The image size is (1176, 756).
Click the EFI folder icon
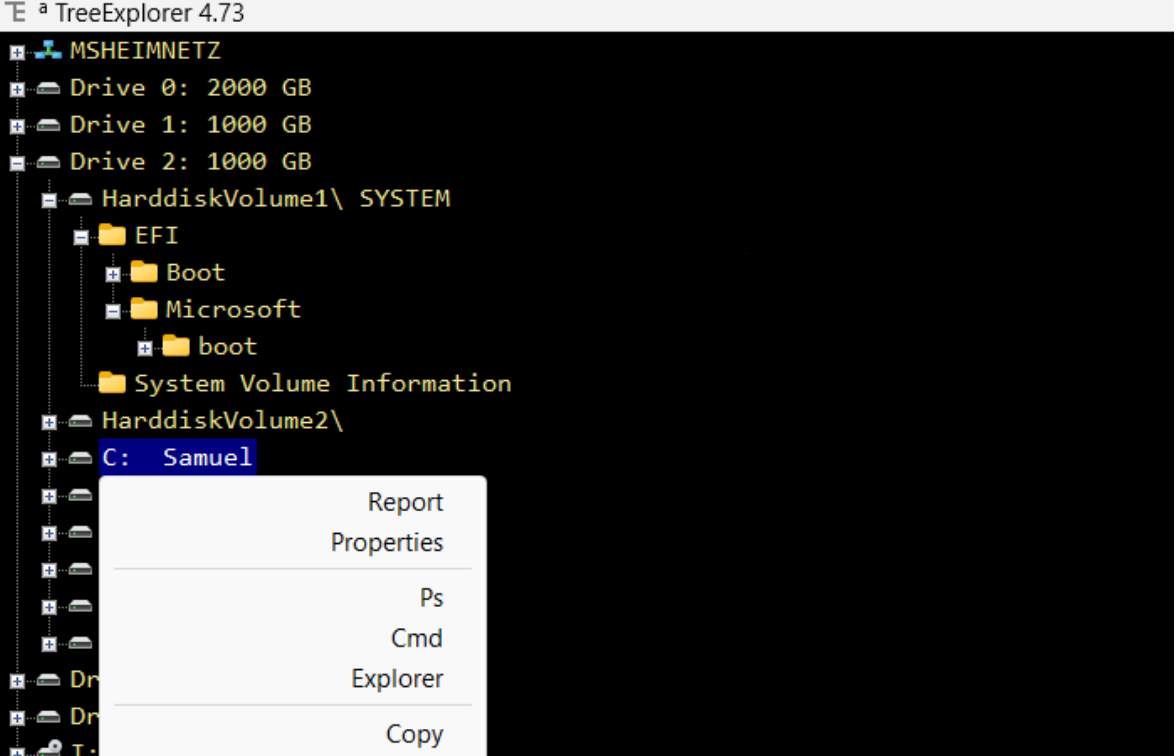[x=110, y=234]
